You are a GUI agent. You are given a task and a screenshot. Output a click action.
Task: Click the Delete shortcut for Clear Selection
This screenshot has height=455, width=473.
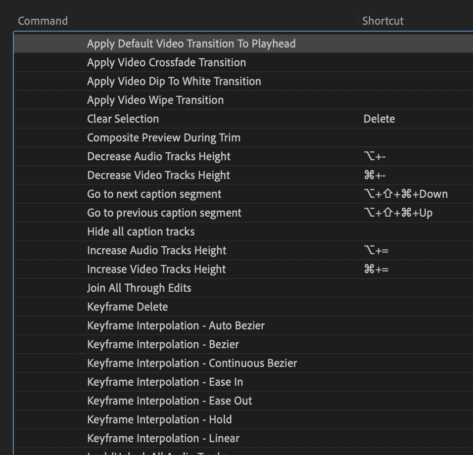tap(379, 119)
